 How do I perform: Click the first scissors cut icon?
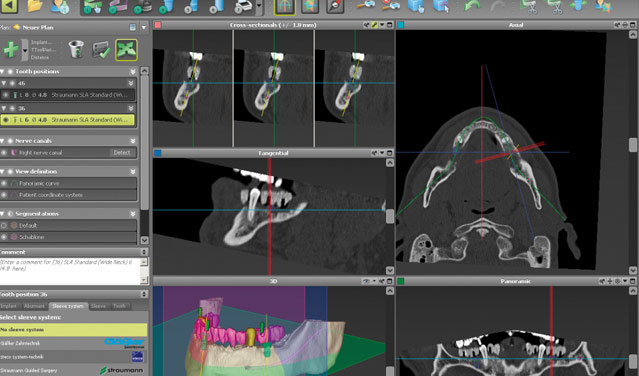click(529, 7)
